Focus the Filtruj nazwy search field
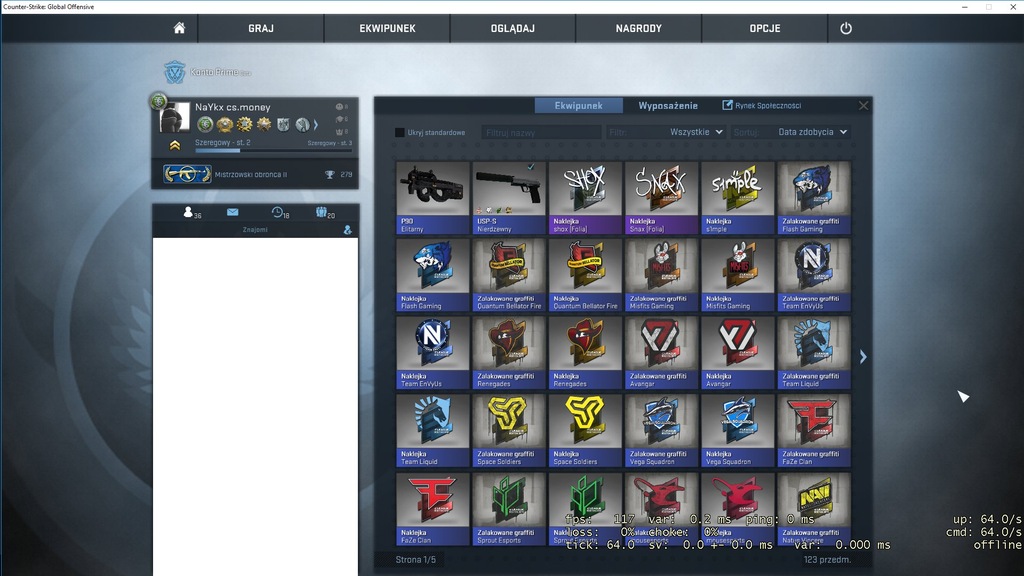 [x=541, y=133]
